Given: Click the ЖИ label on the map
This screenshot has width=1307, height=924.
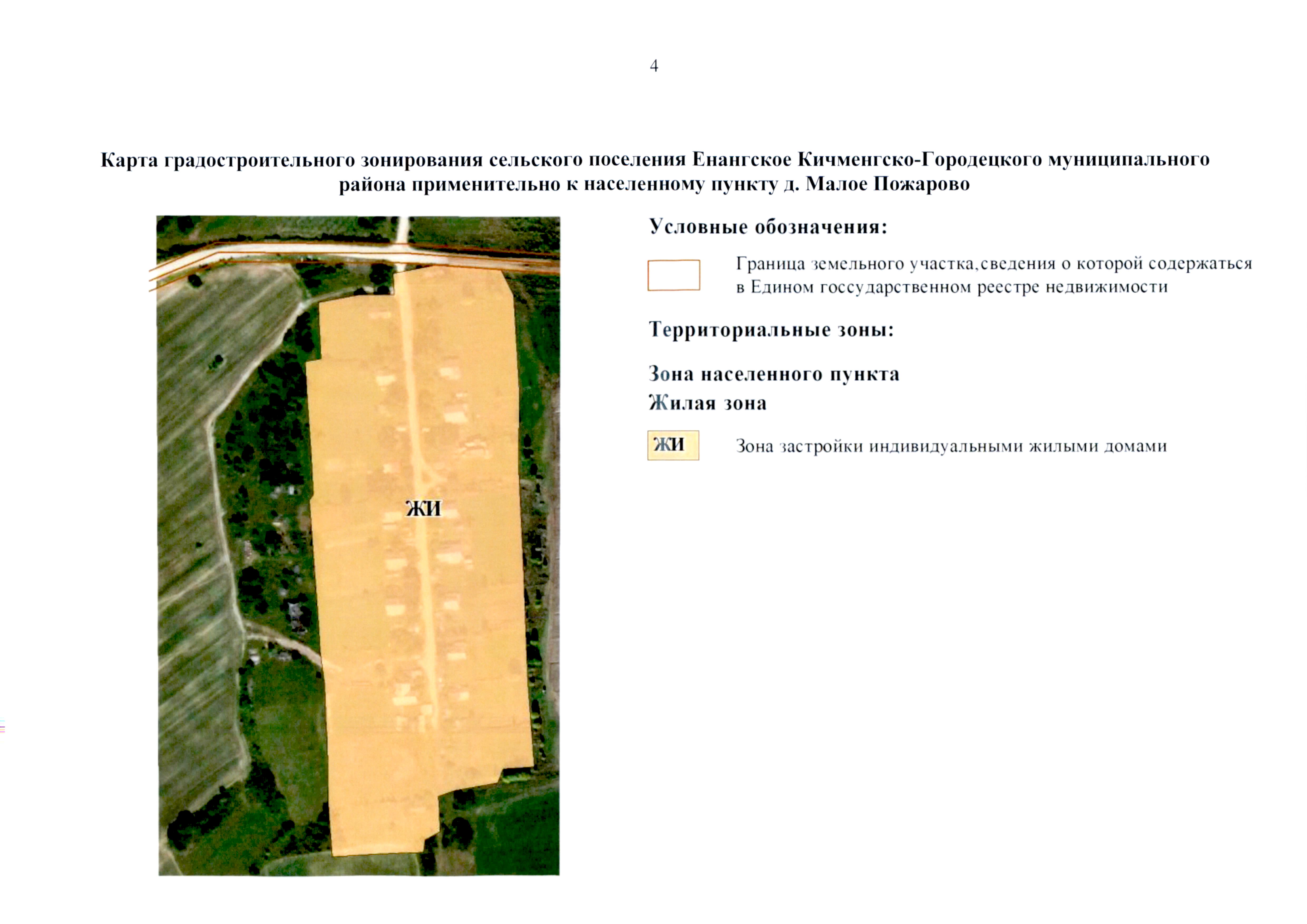Looking at the screenshot, I should coord(423,508).
